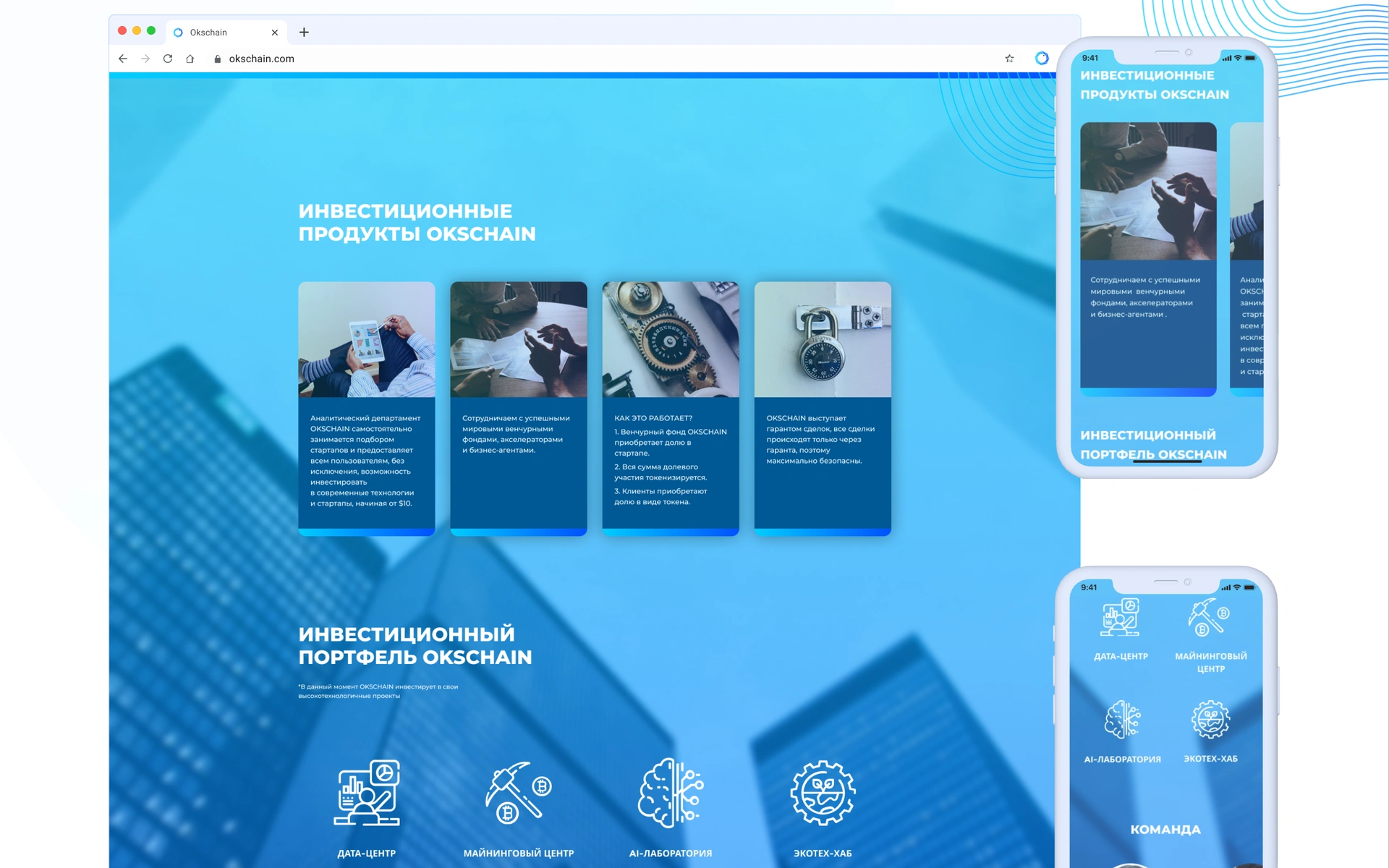Click the Экотех-хаб gear icon
This screenshot has width=1389, height=868.
tap(823, 793)
